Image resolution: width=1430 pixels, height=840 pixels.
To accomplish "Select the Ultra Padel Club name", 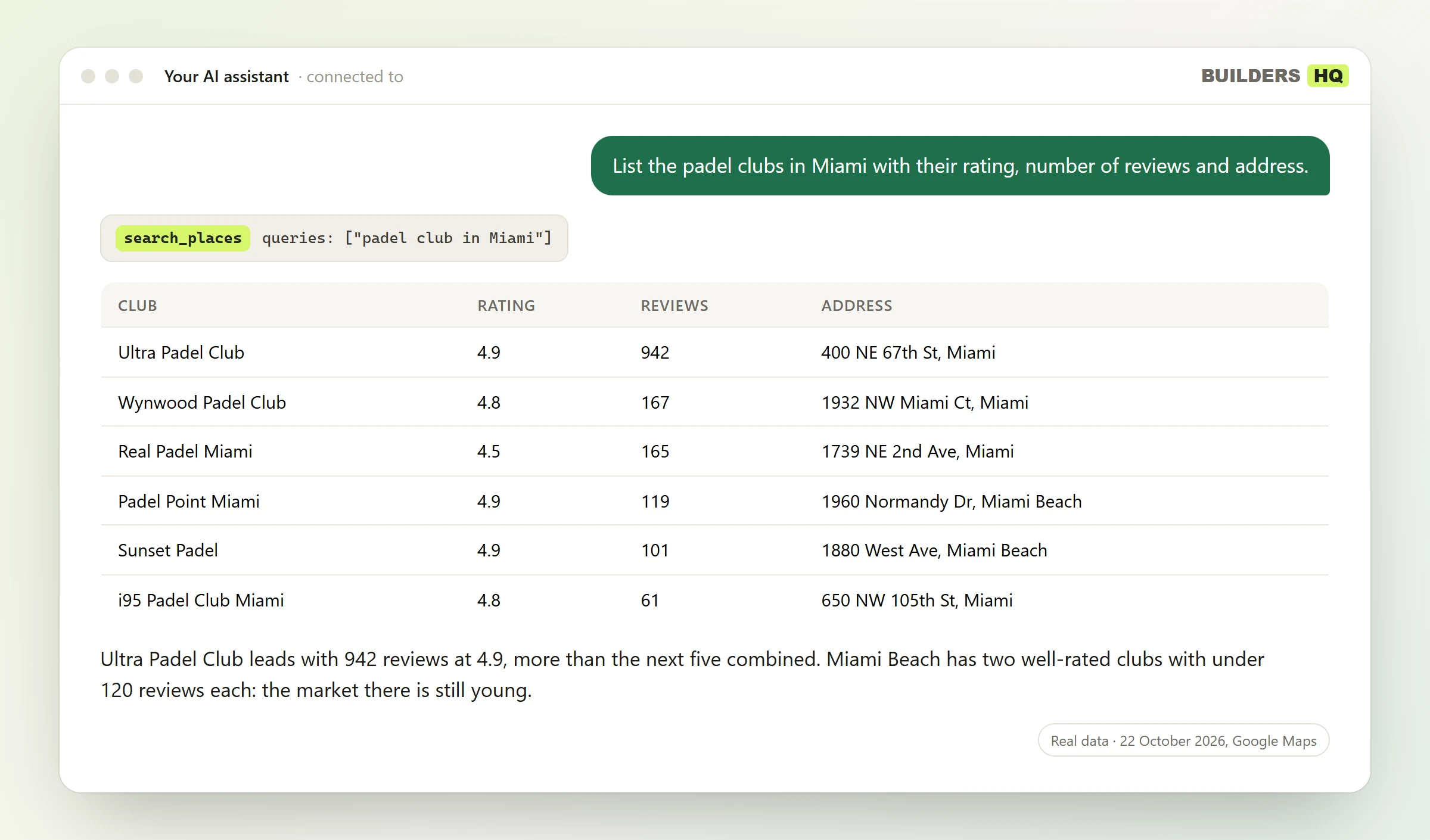I will (x=181, y=353).
